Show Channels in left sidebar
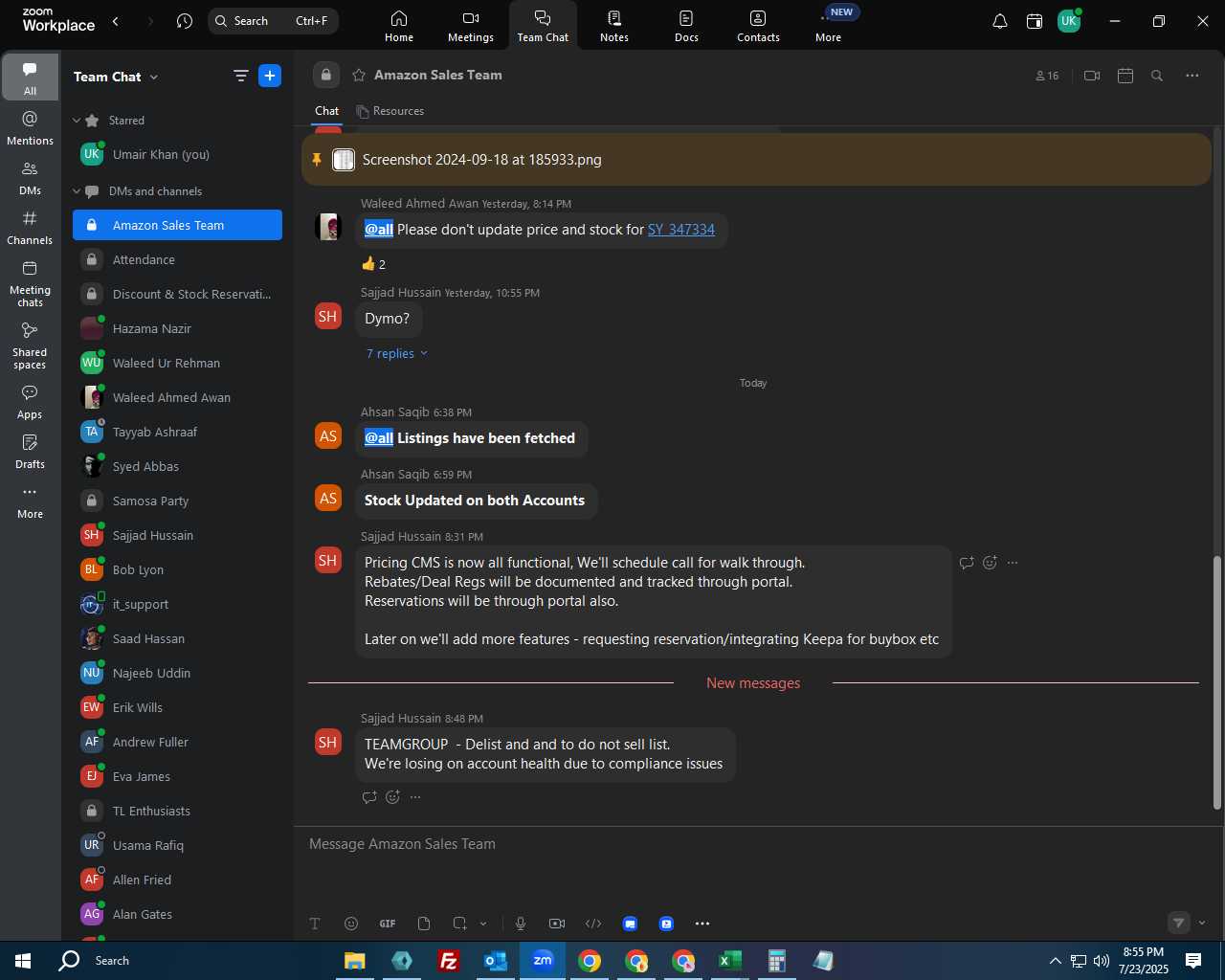The width and height of the screenshot is (1225, 980). click(30, 228)
